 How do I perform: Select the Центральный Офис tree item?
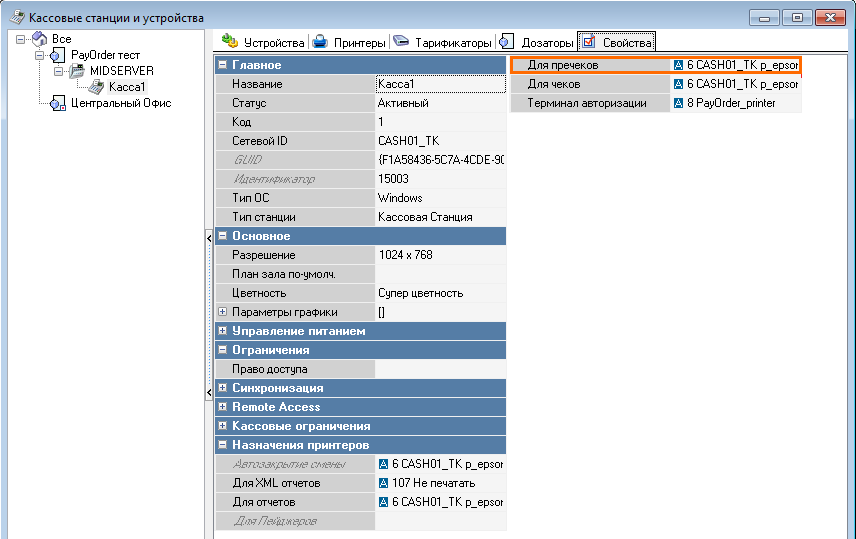tap(120, 103)
